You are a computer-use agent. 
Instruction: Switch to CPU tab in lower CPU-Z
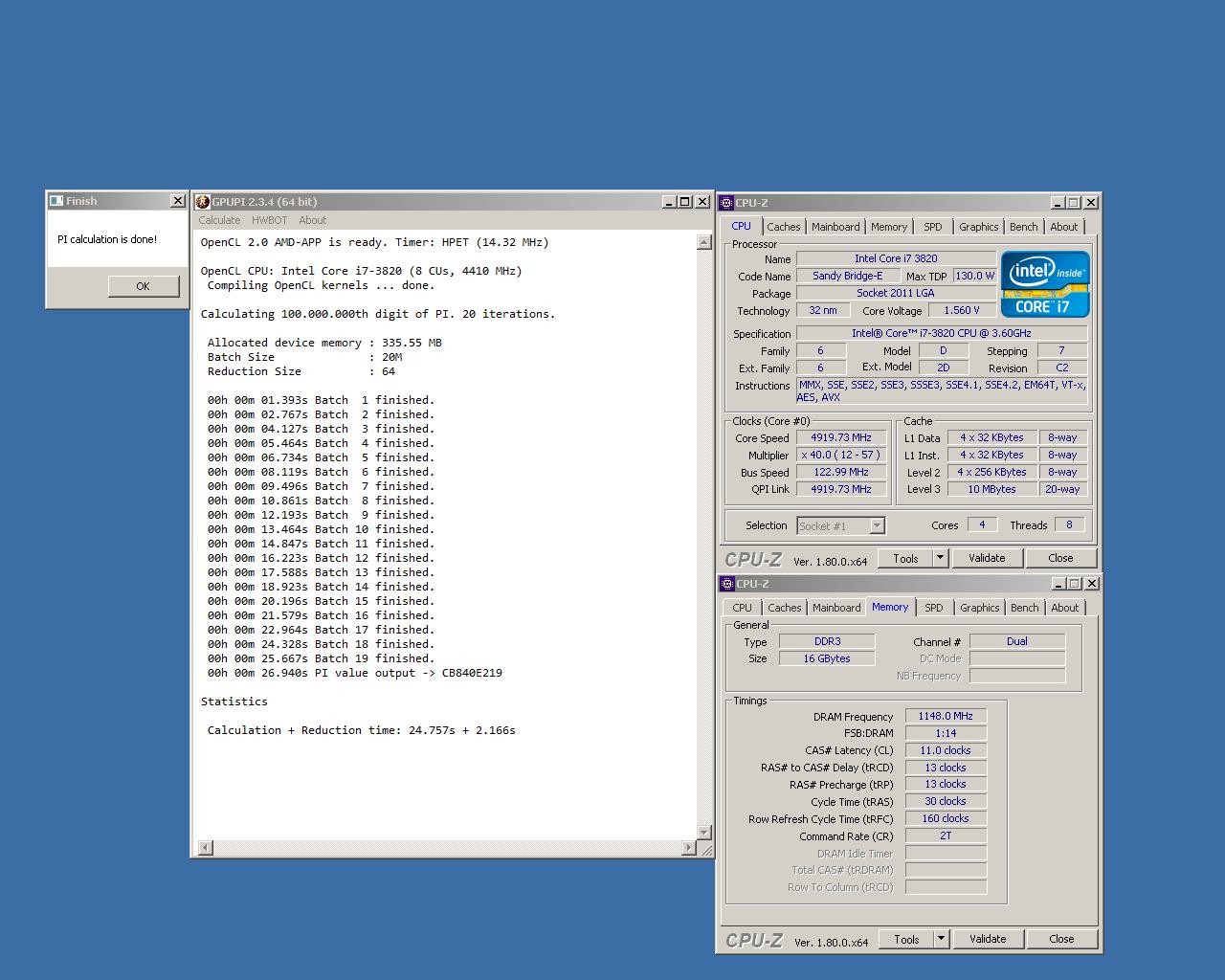743,608
